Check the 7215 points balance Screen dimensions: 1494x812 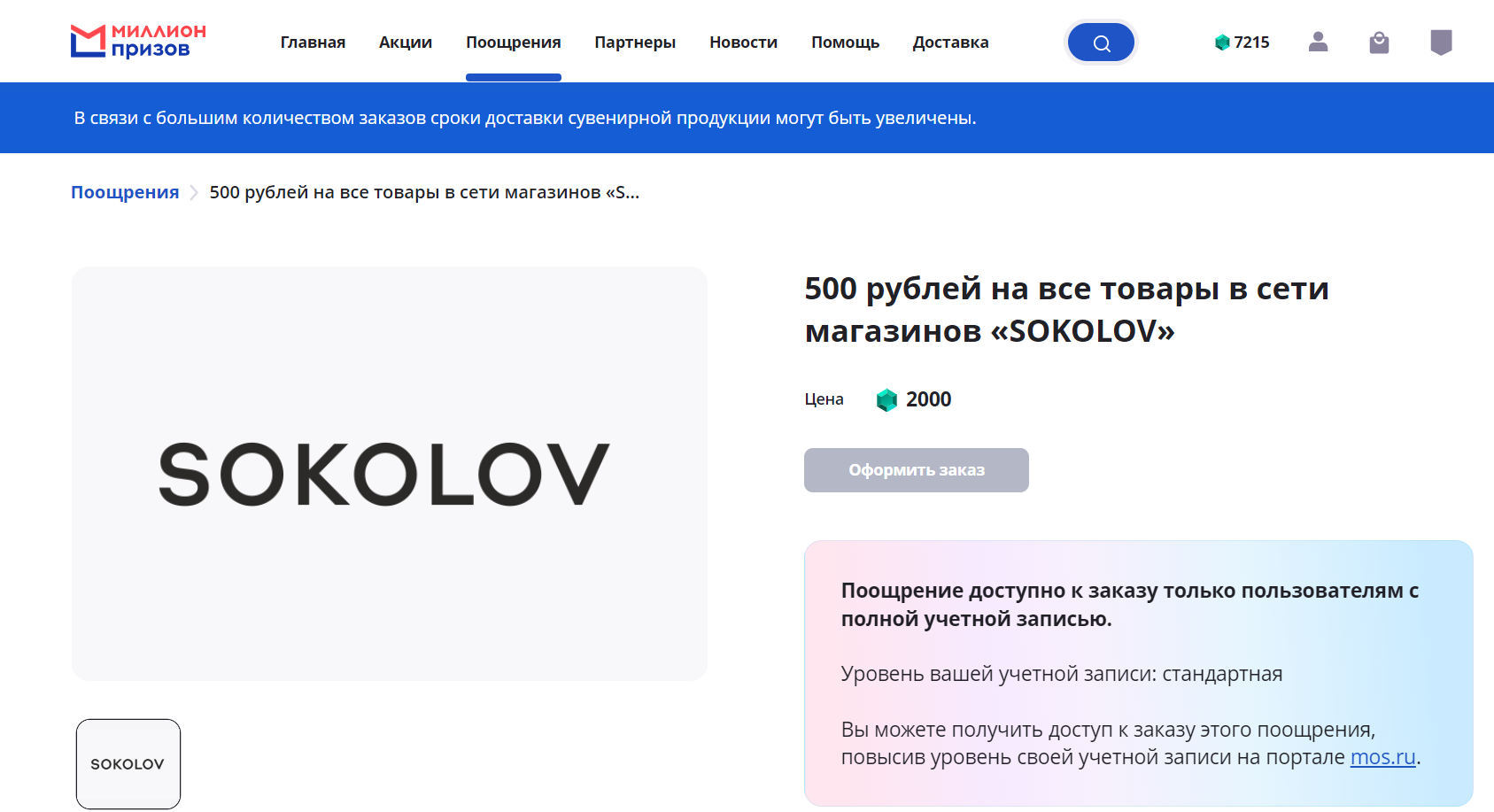tap(1242, 43)
